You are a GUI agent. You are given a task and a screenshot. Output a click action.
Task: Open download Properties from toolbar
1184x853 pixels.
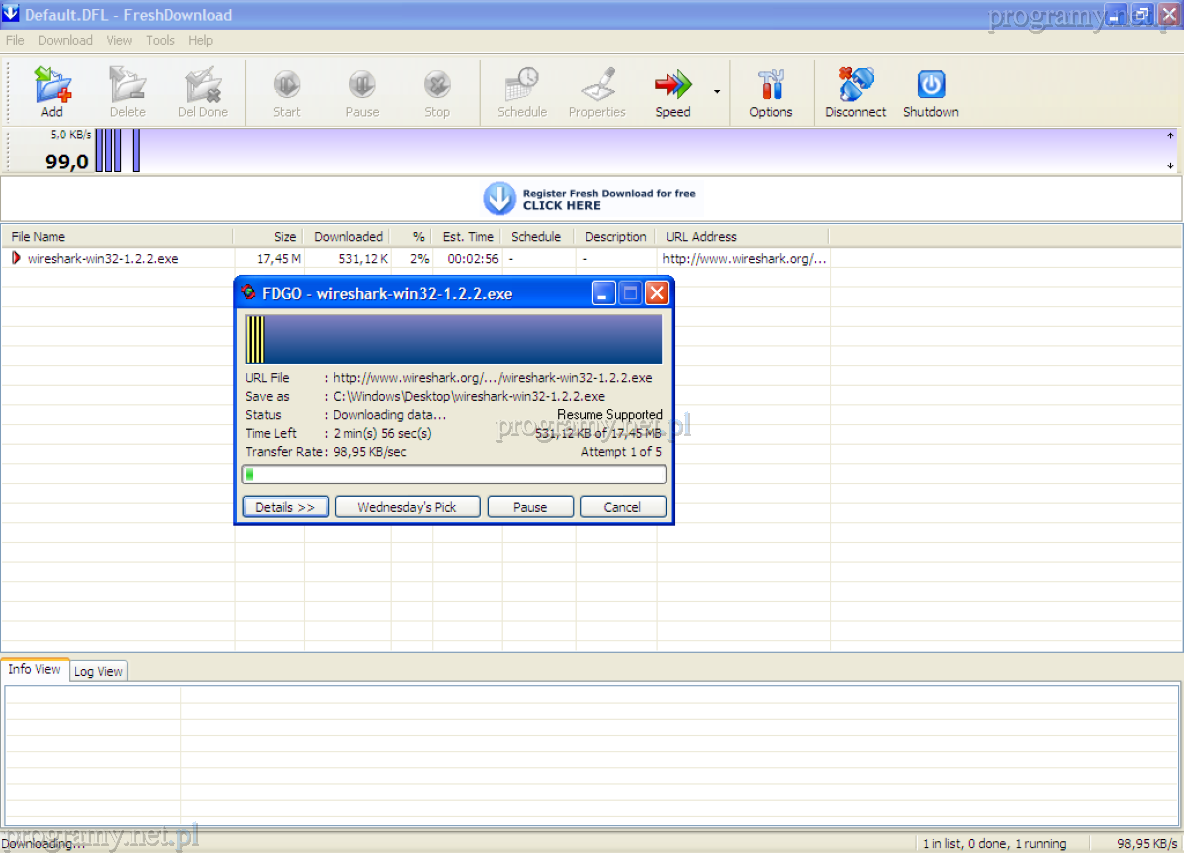(x=597, y=92)
